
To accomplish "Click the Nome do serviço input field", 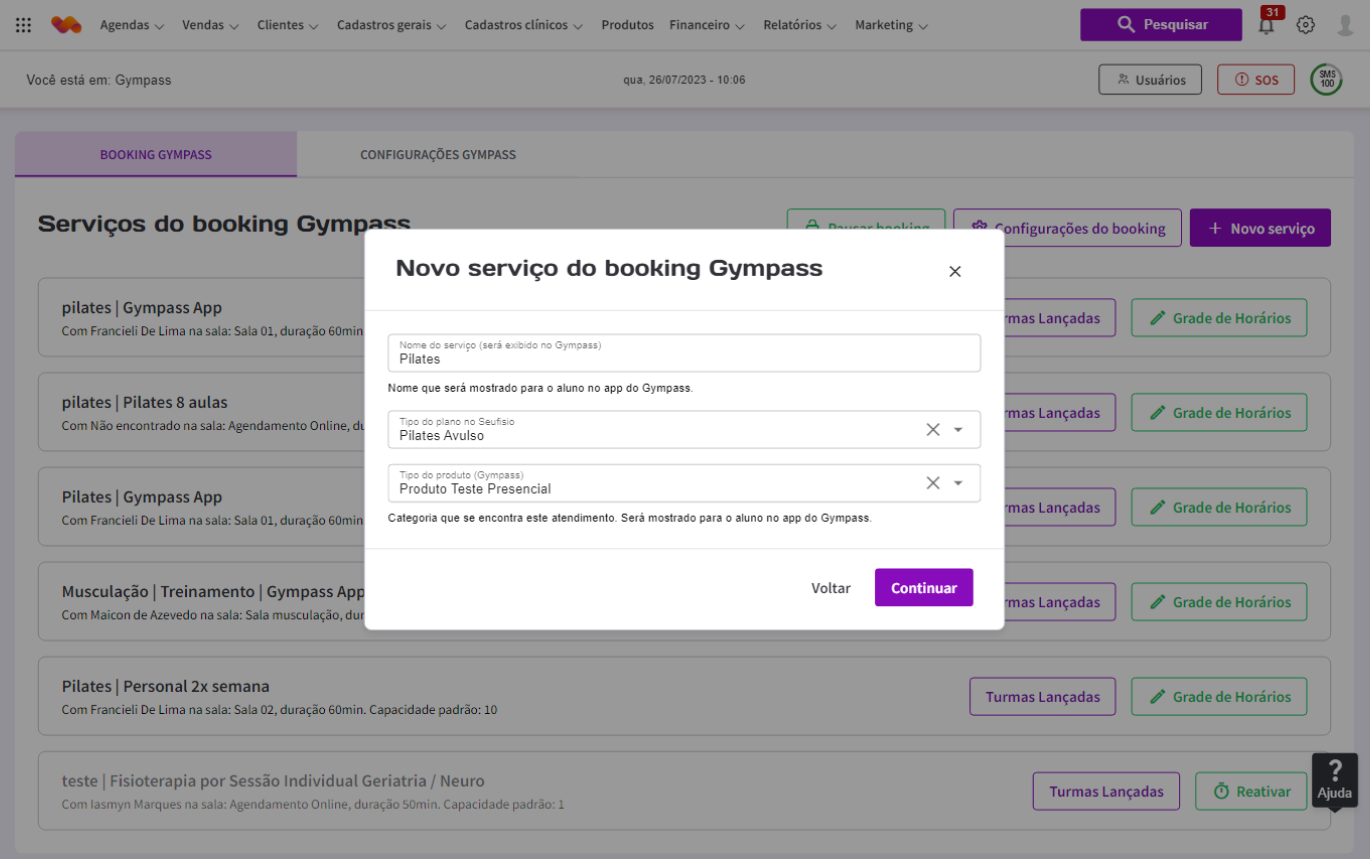I will [x=684, y=353].
